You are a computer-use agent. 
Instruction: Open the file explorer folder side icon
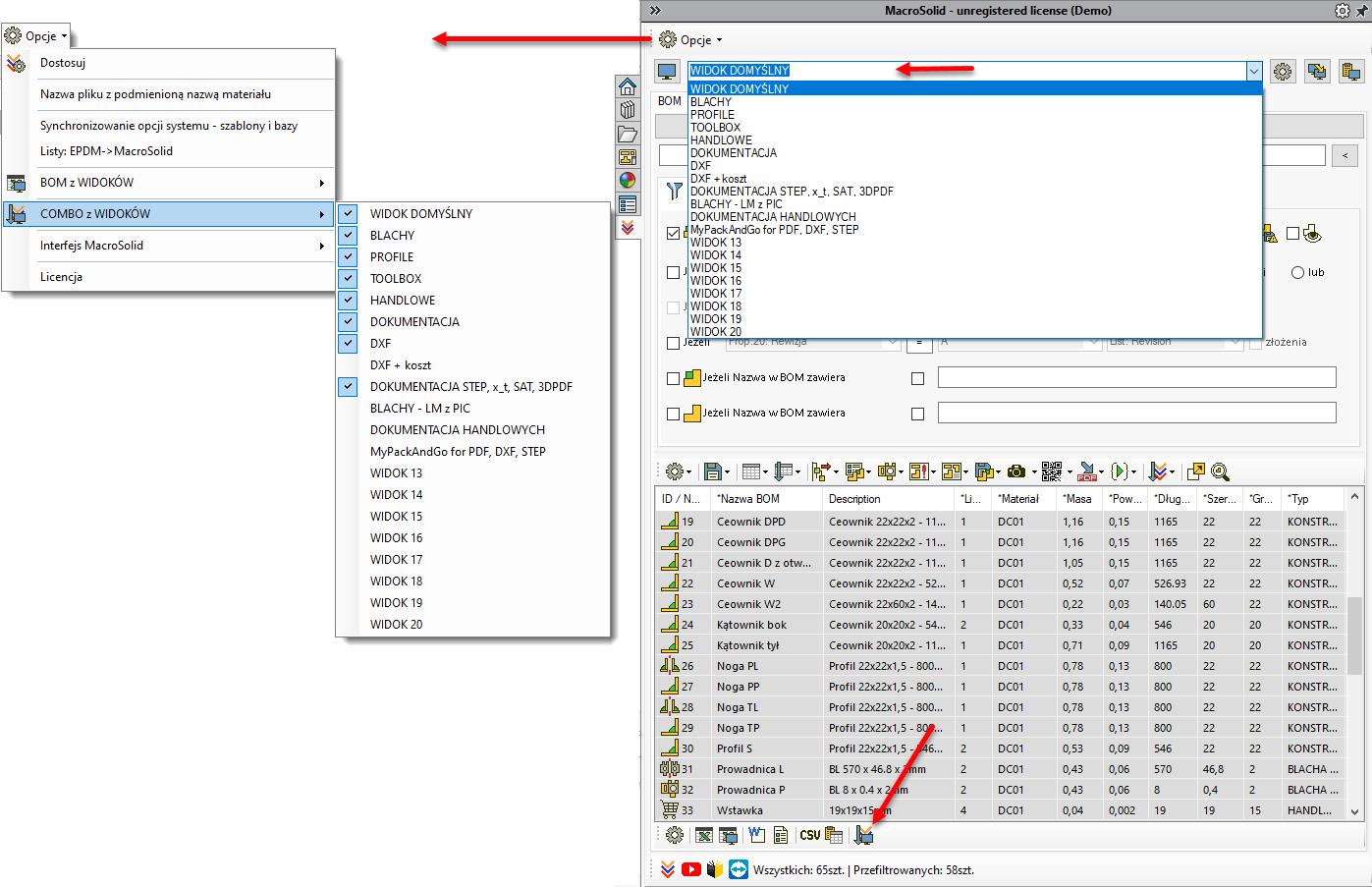click(x=628, y=134)
